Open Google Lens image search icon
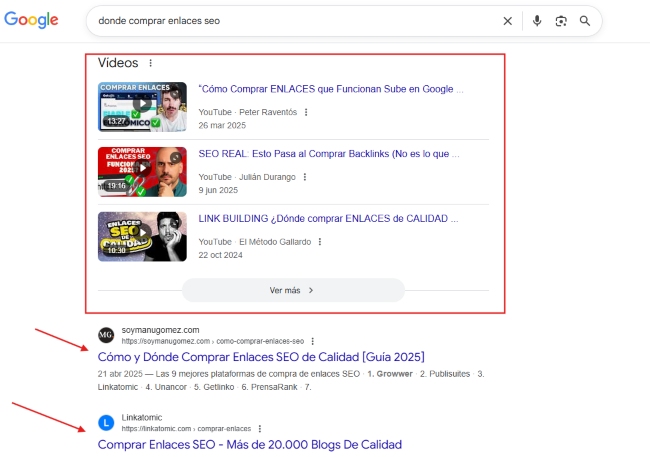This screenshot has height=457, width=650. [x=561, y=21]
